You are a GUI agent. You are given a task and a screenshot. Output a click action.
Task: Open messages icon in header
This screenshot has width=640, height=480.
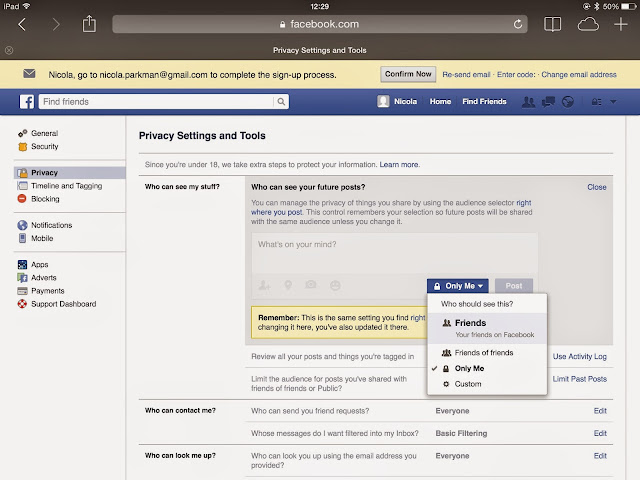click(548, 102)
